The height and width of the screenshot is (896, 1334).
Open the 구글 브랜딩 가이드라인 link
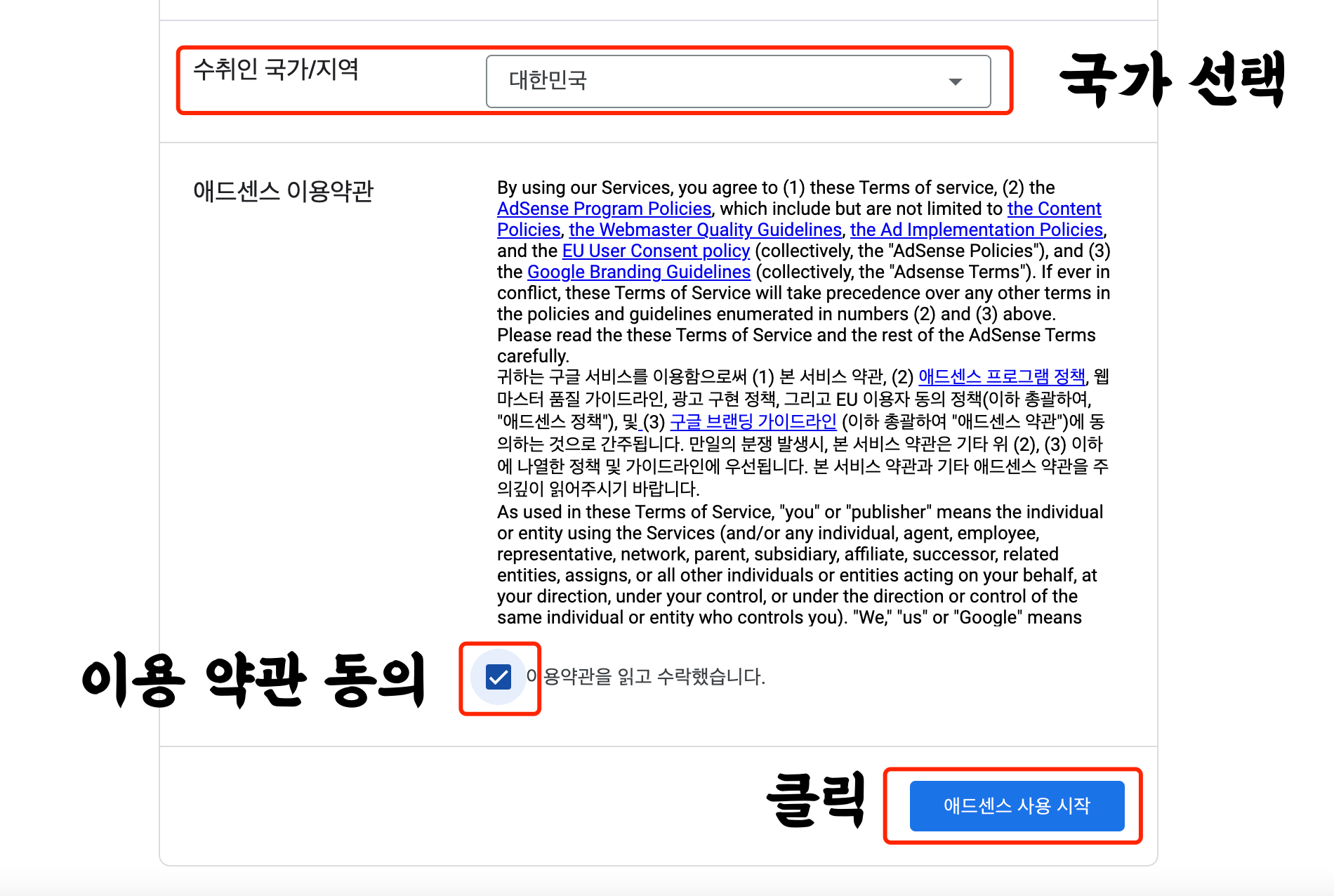(x=753, y=421)
